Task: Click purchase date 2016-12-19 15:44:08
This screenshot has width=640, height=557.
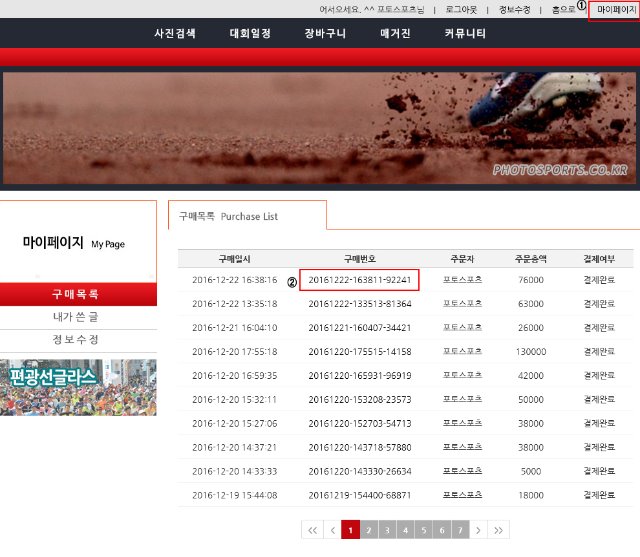Action: point(235,495)
